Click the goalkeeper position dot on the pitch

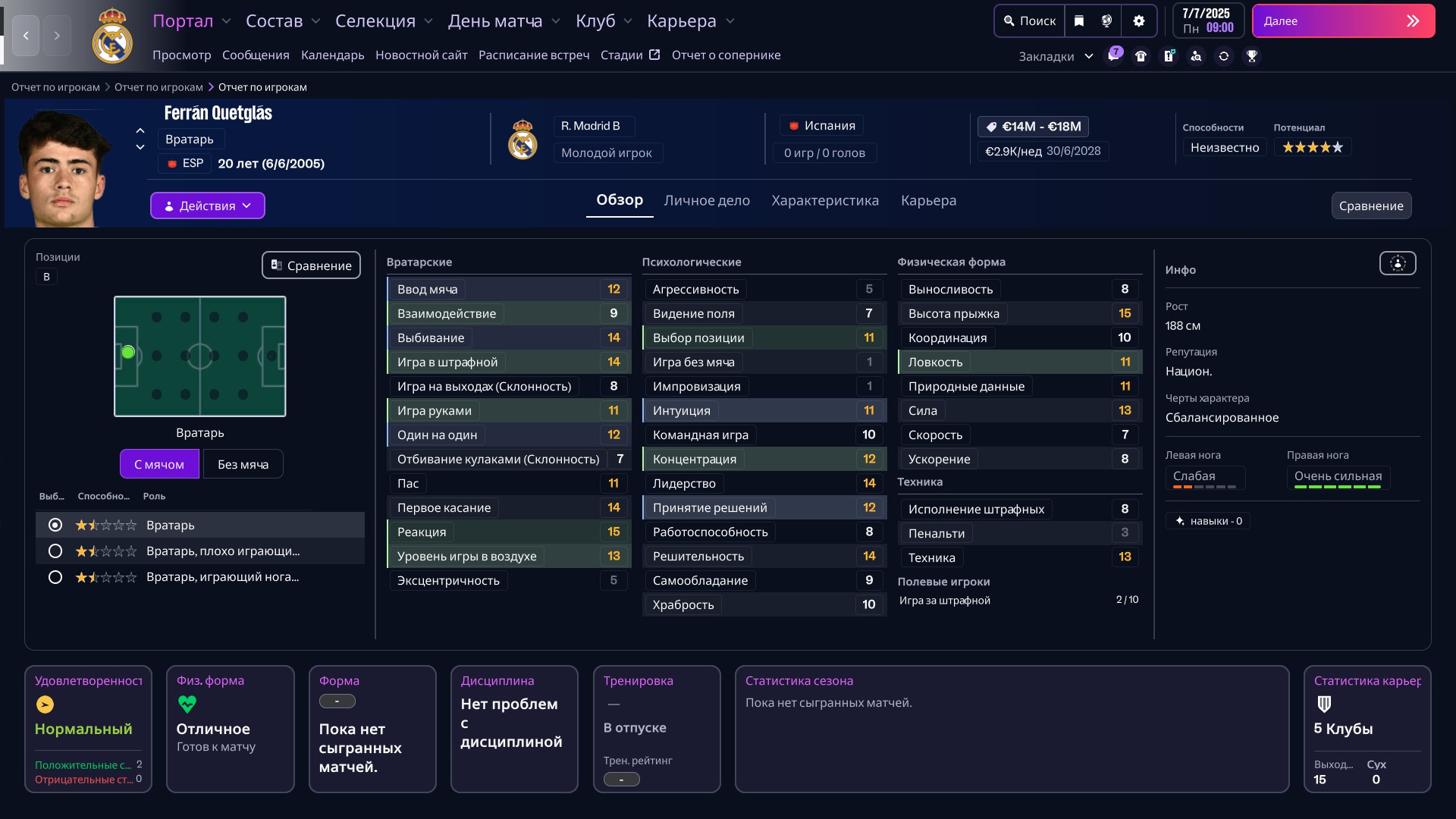[x=128, y=353]
